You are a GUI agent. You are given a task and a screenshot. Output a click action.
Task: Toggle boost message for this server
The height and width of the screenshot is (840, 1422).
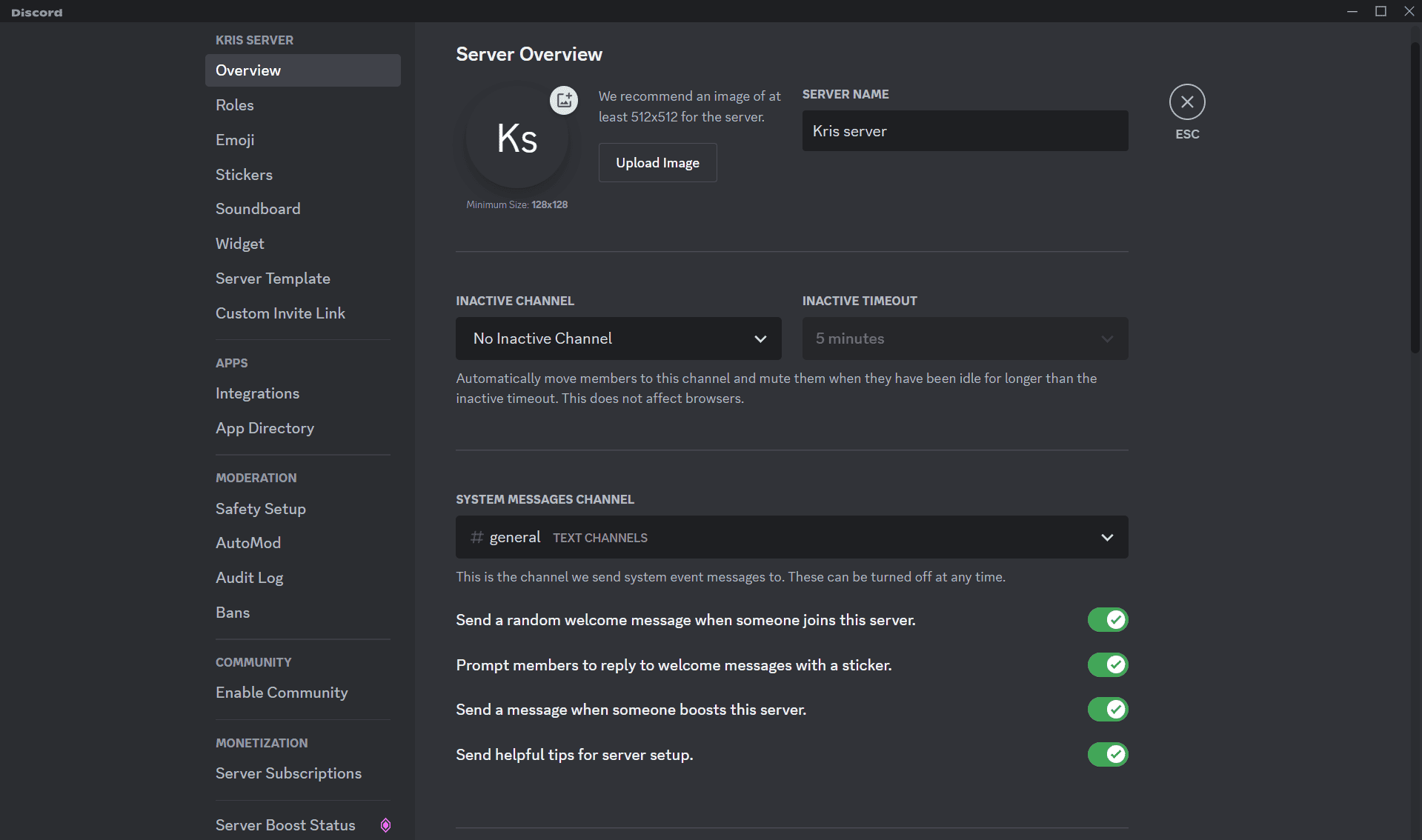coord(1107,710)
